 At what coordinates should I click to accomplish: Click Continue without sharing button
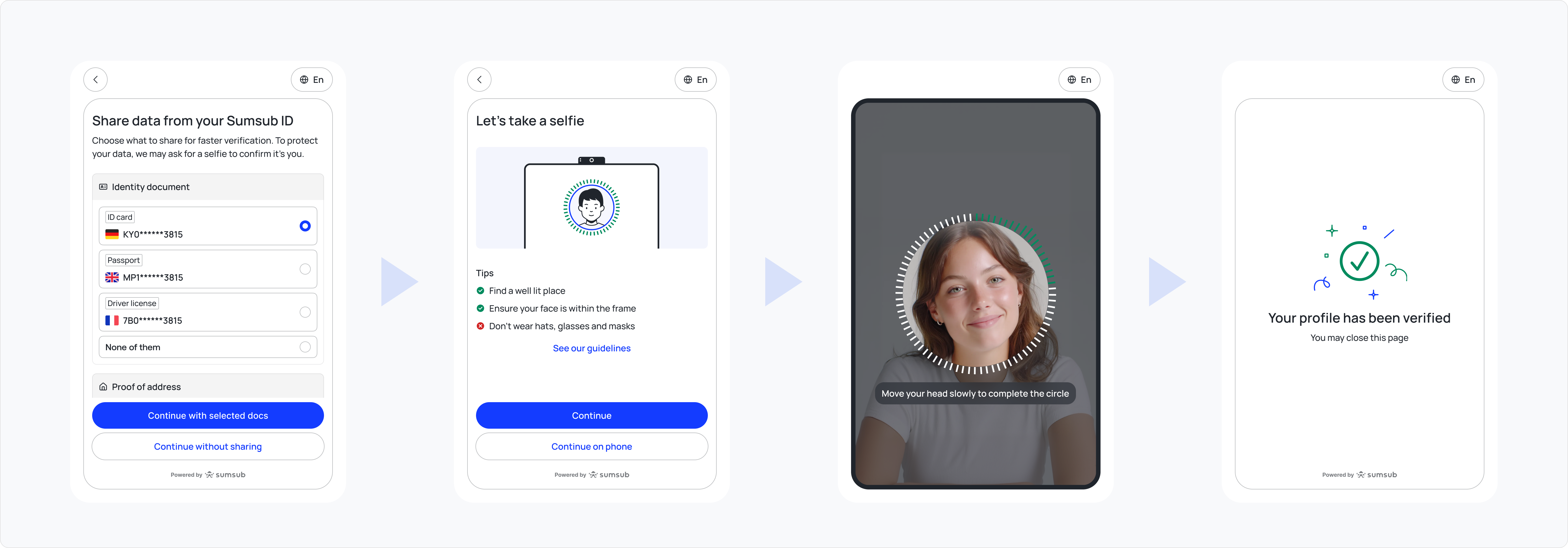pos(208,447)
